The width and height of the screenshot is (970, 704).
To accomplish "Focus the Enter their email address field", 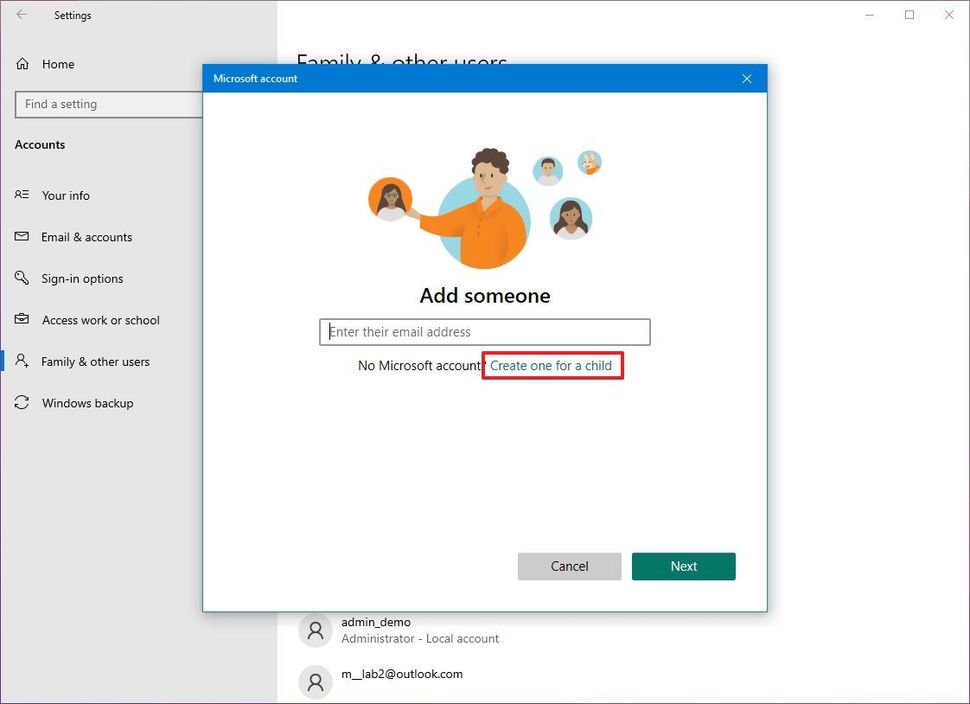I will [x=485, y=332].
